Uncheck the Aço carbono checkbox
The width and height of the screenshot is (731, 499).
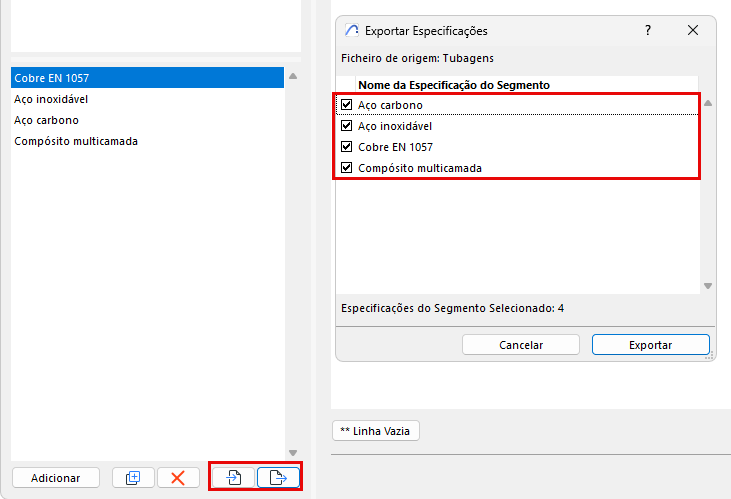tap(347, 105)
